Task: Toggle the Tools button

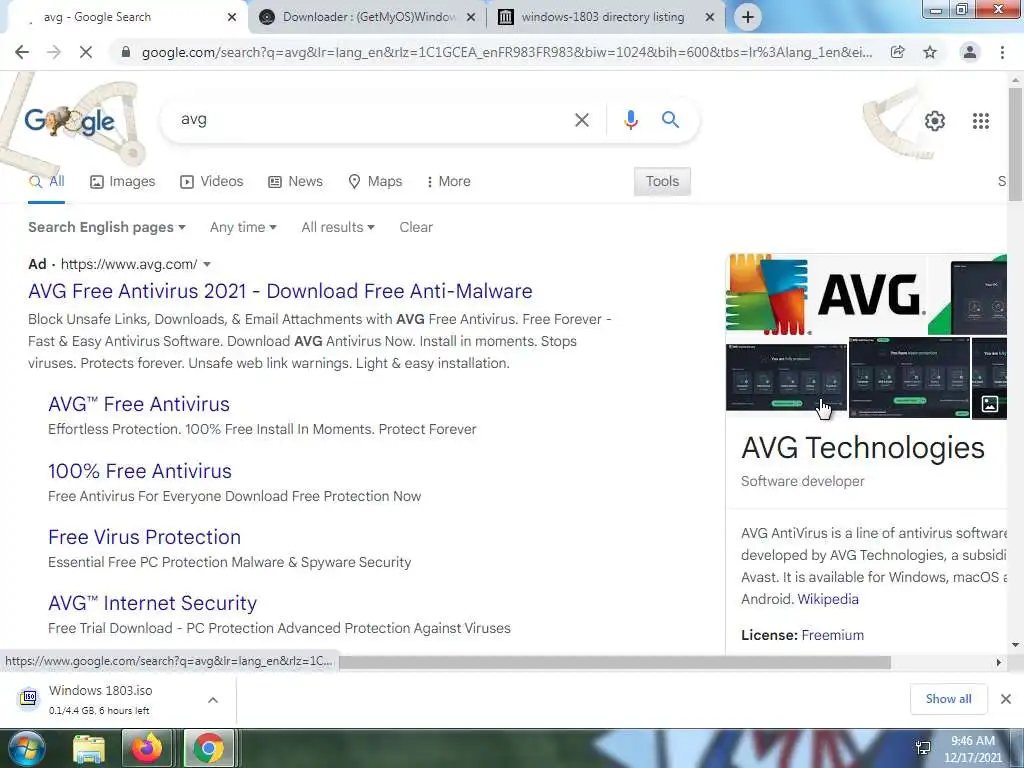Action: (662, 182)
